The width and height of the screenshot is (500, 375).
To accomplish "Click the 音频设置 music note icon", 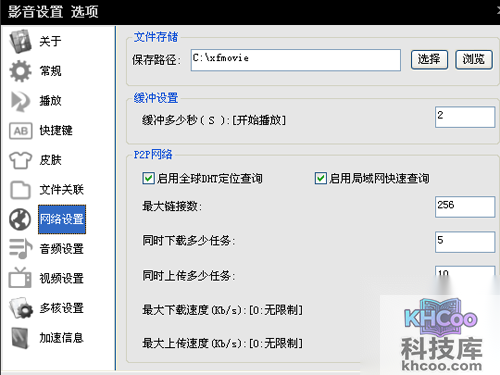I will pos(21,249).
